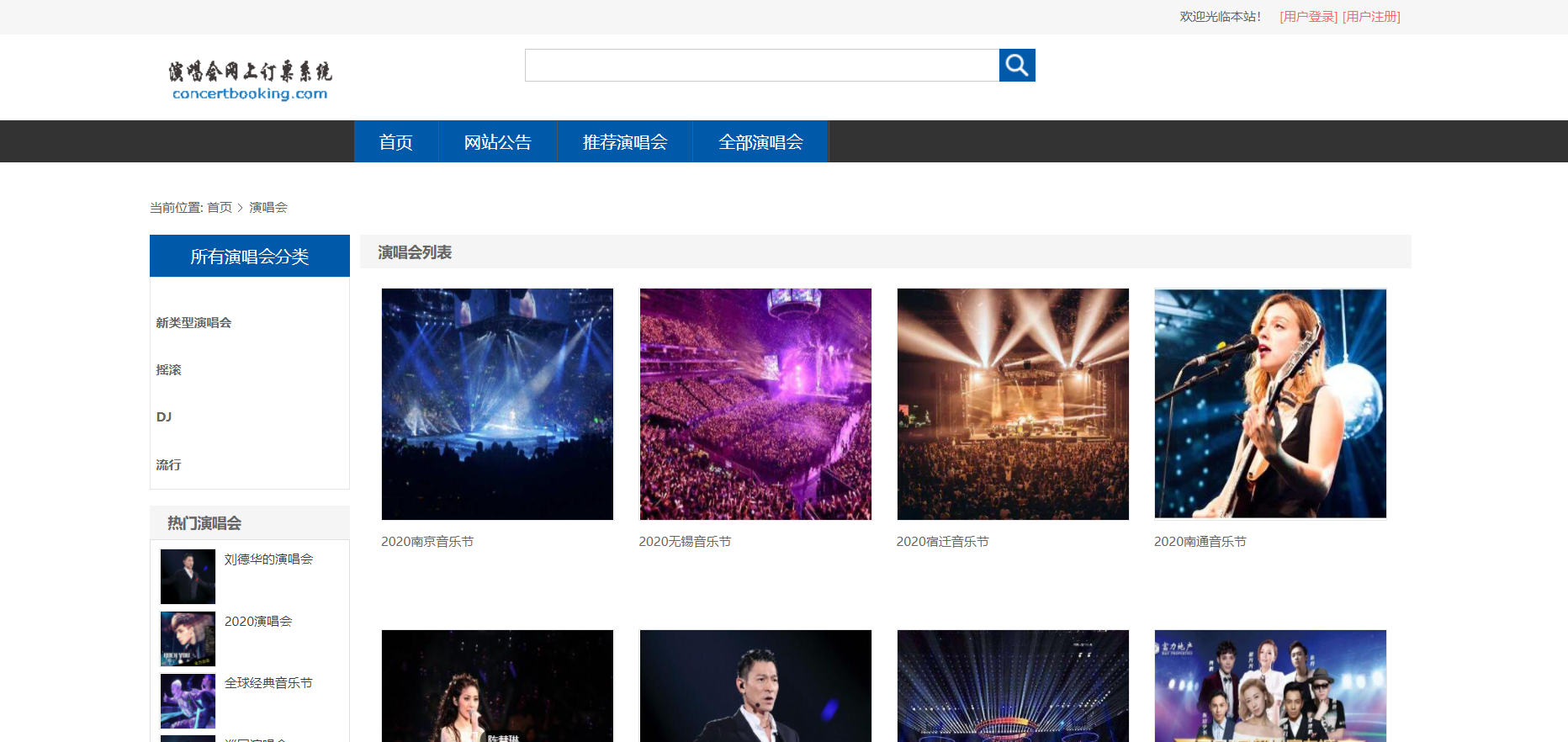The image size is (1568, 742).
Task: Click the 所有演唱会分类 category header
Action: (x=250, y=256)
